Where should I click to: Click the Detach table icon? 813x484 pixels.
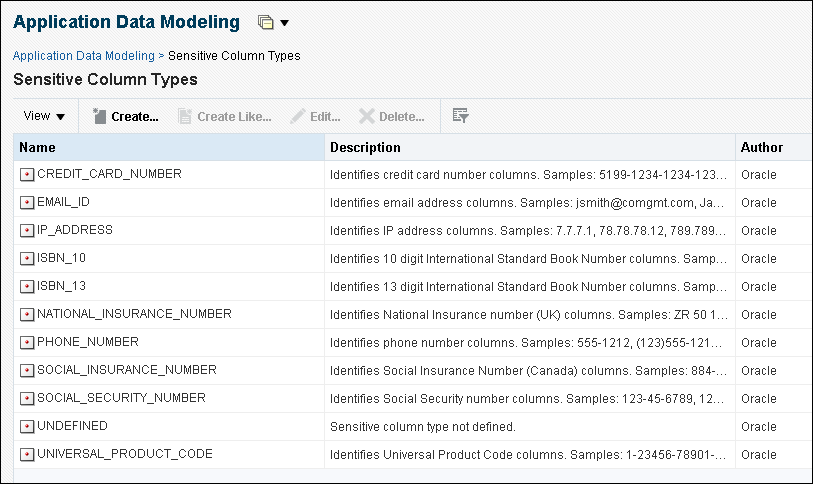(x=460, y=116)
